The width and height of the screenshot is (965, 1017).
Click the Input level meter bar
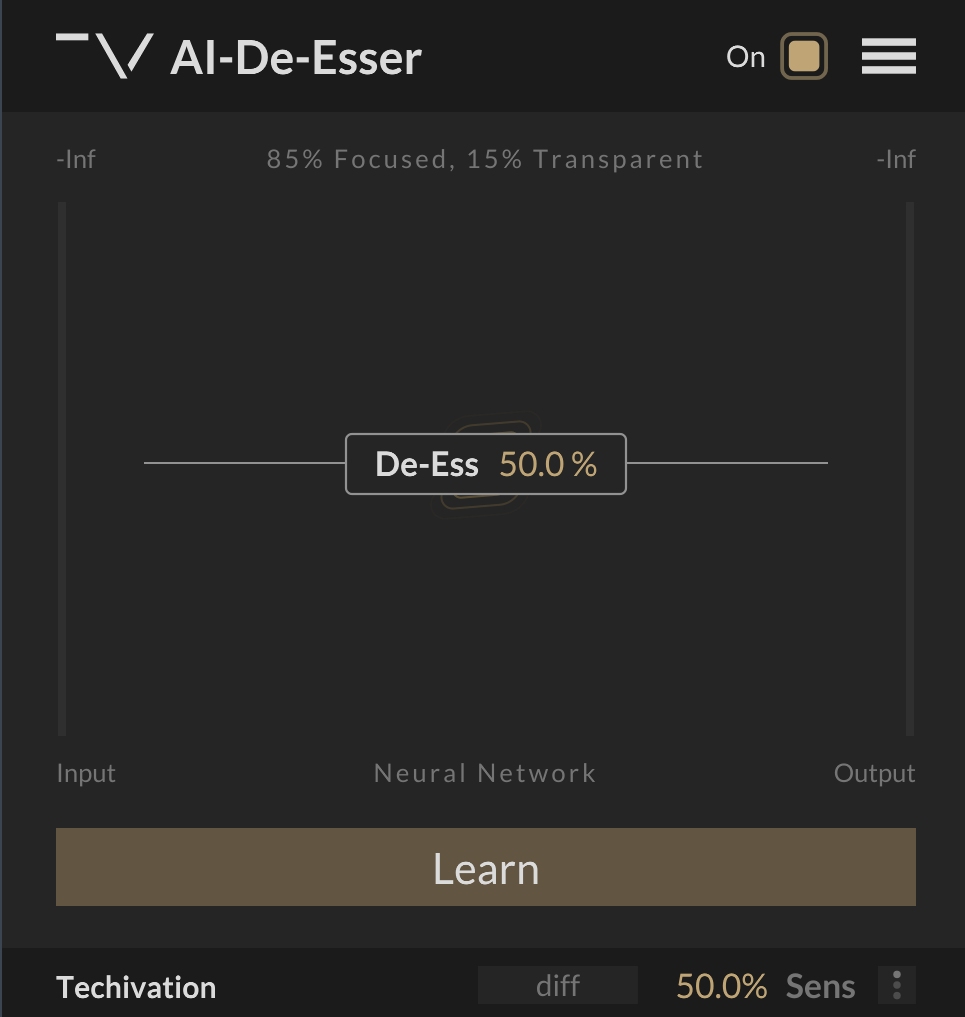62,468
